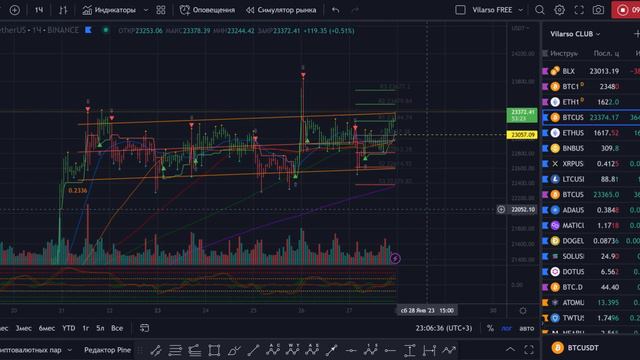
Task: Select the chart layout square icon
Action: click(460, 10)
